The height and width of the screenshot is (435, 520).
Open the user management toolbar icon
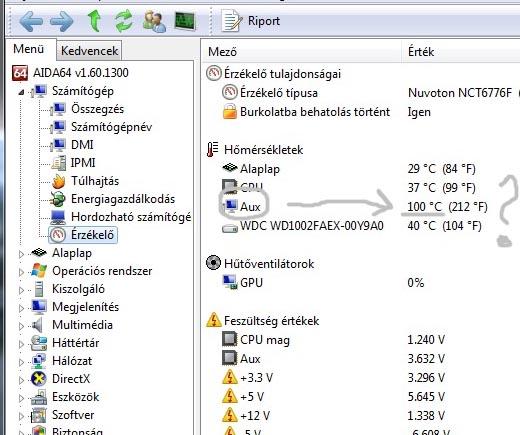pos(154,21)
